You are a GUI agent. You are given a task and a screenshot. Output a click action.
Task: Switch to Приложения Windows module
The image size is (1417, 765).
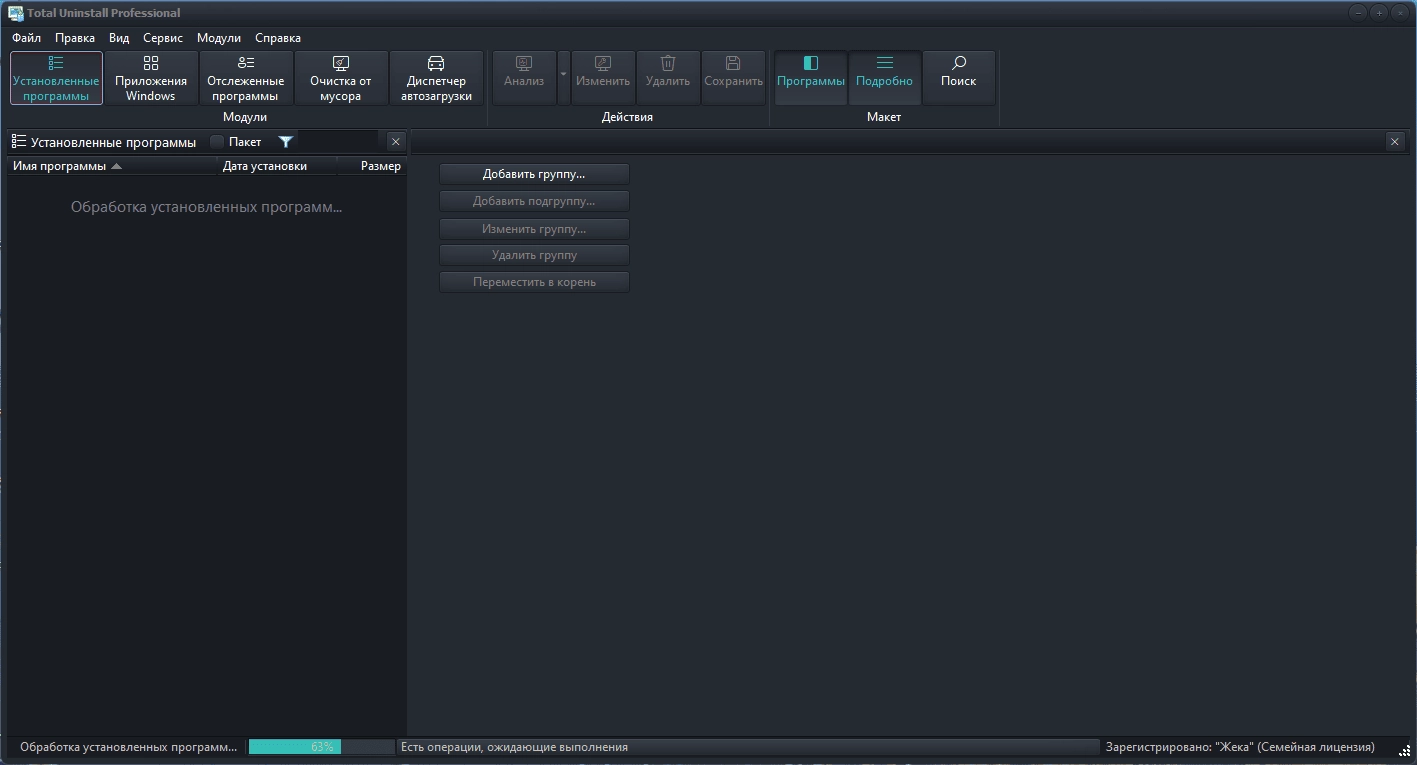(151, 78)
